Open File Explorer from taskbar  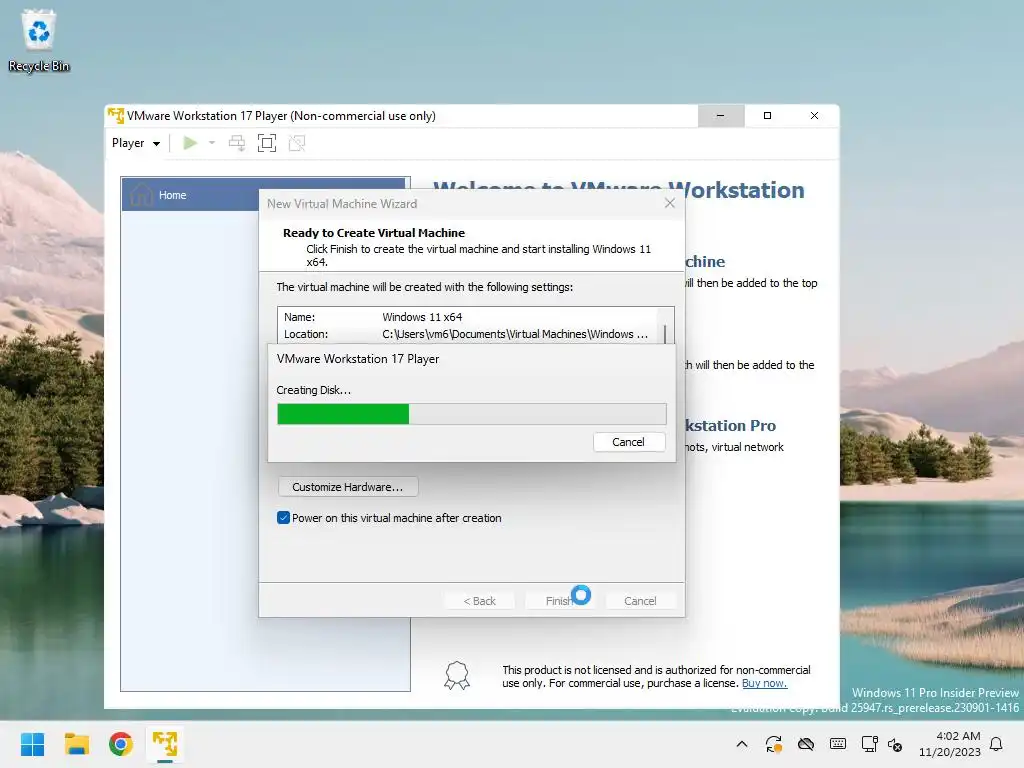76,744
